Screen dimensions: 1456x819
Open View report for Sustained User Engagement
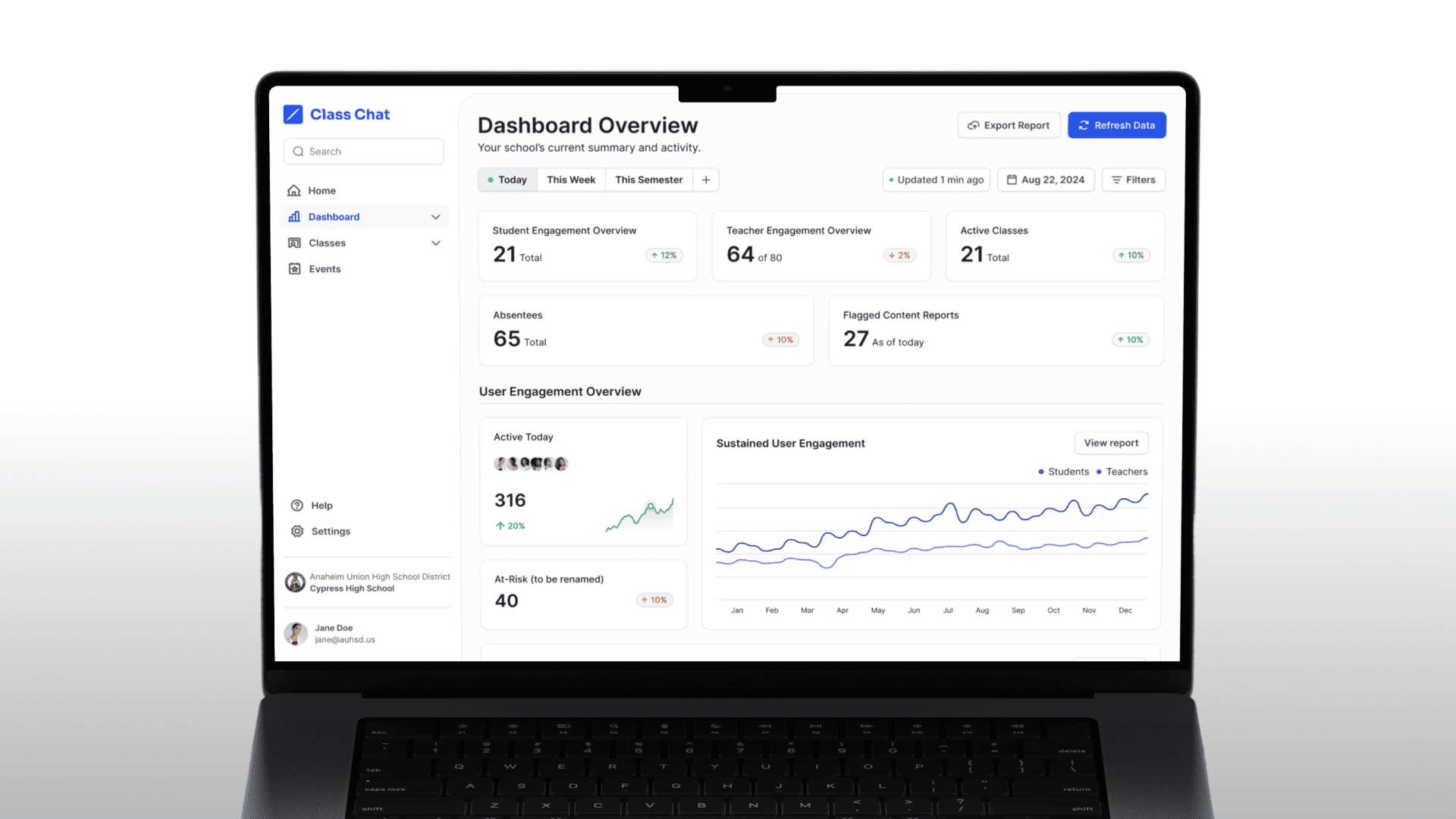(x=1110, y=443)
